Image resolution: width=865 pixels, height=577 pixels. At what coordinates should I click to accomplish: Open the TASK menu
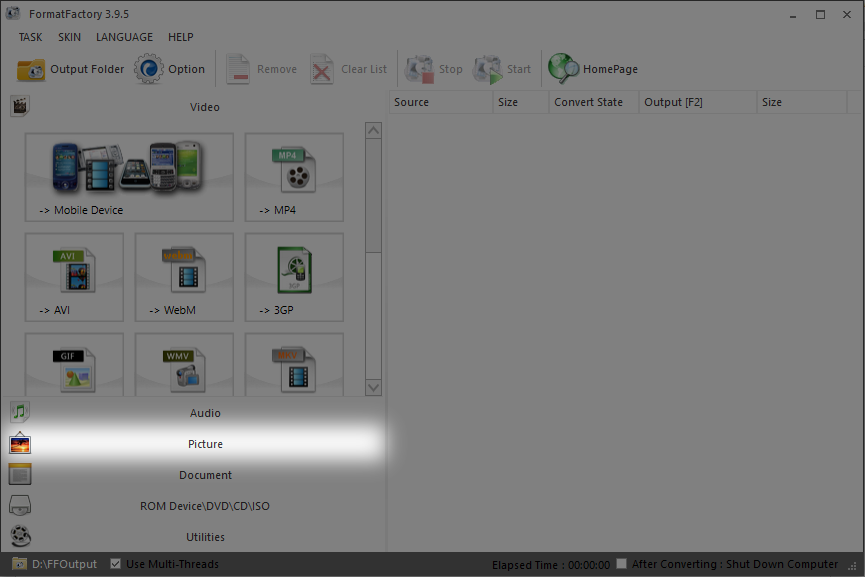[30, 37]
